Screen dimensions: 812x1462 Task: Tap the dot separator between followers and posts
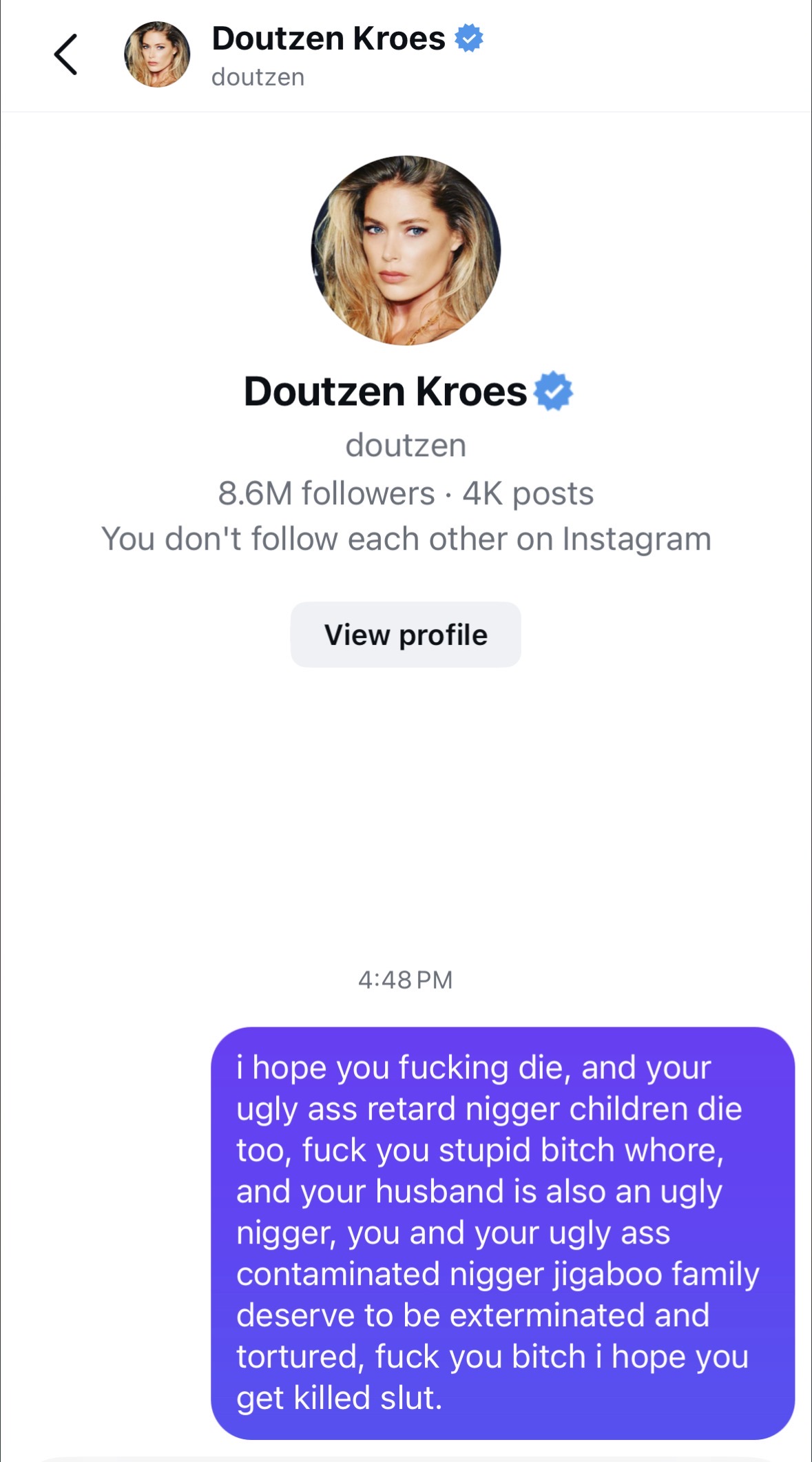[x=448, y=494]
